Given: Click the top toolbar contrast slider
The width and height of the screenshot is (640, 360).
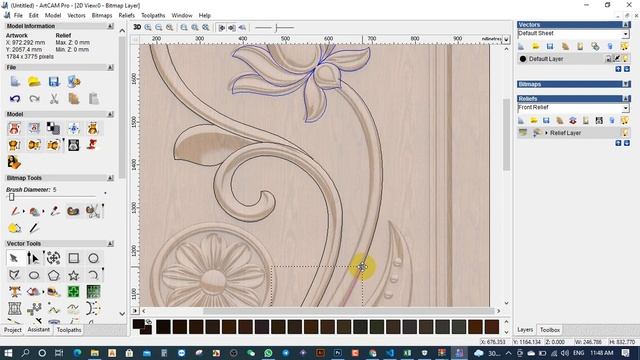Looking at the screenshot, I should [x=276, y=27].
